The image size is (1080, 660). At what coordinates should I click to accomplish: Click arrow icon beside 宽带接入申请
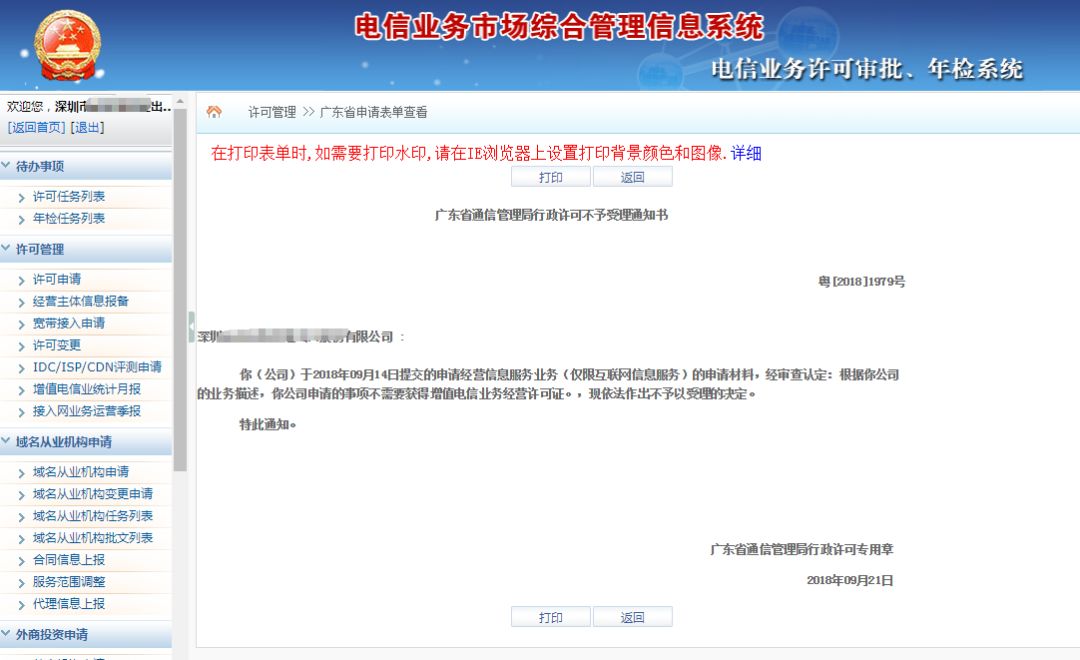coord(21,324)
